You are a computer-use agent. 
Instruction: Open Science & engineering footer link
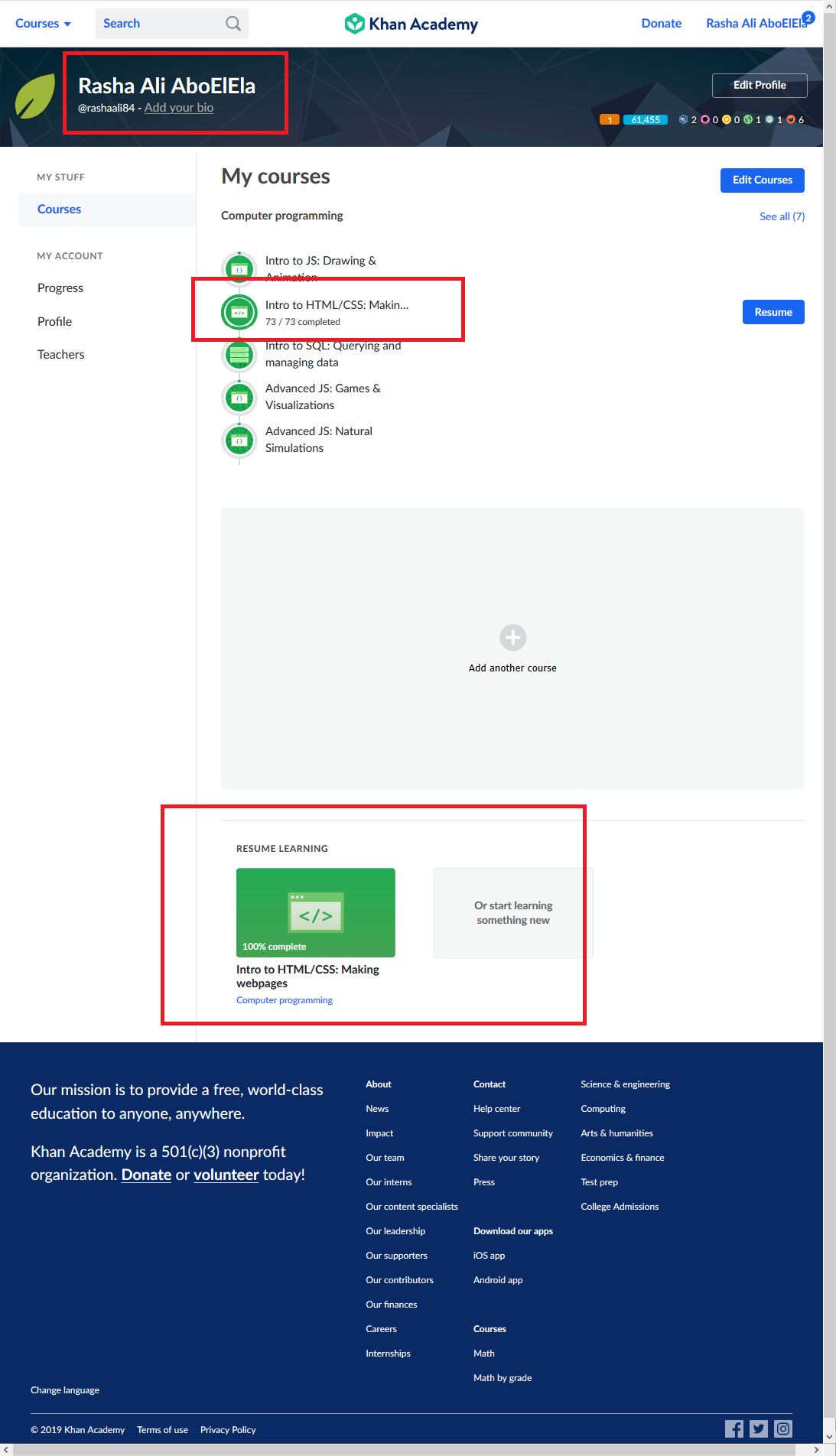click(625, 1084)
